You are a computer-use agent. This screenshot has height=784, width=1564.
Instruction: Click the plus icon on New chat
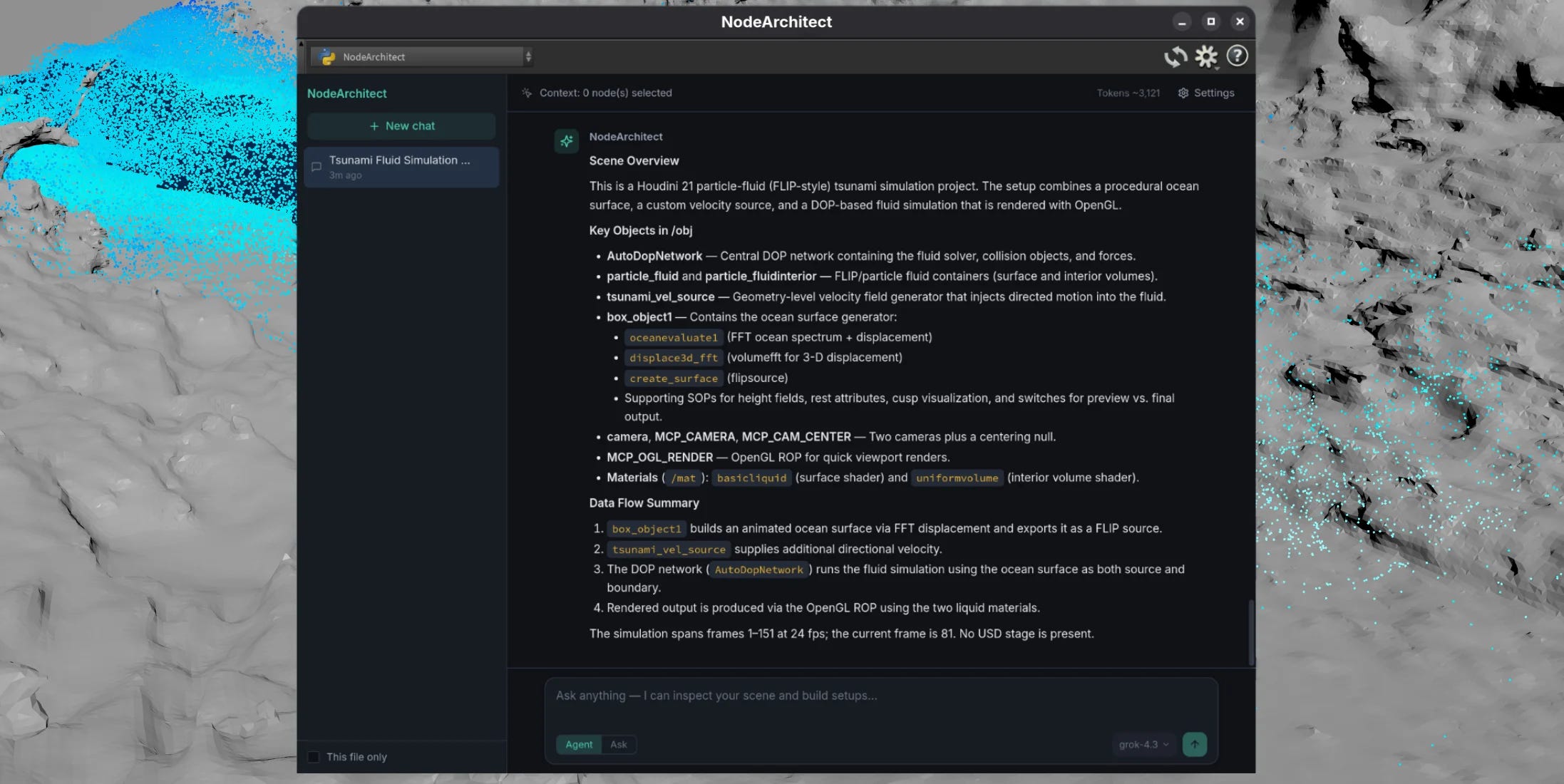click(374, 126)
